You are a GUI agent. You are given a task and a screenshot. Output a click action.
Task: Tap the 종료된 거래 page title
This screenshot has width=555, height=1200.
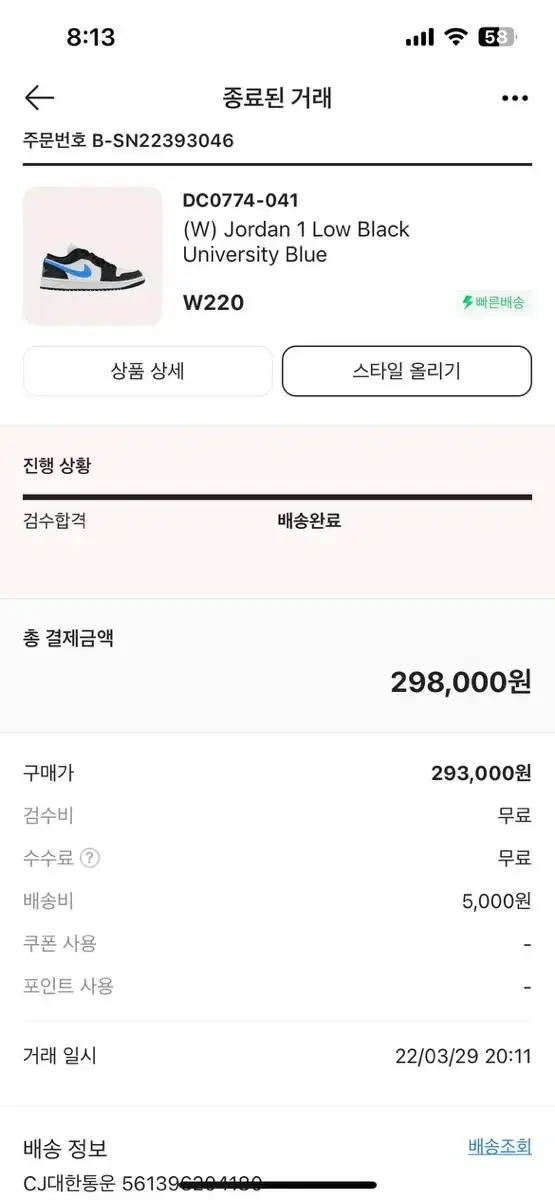[277, 97]
